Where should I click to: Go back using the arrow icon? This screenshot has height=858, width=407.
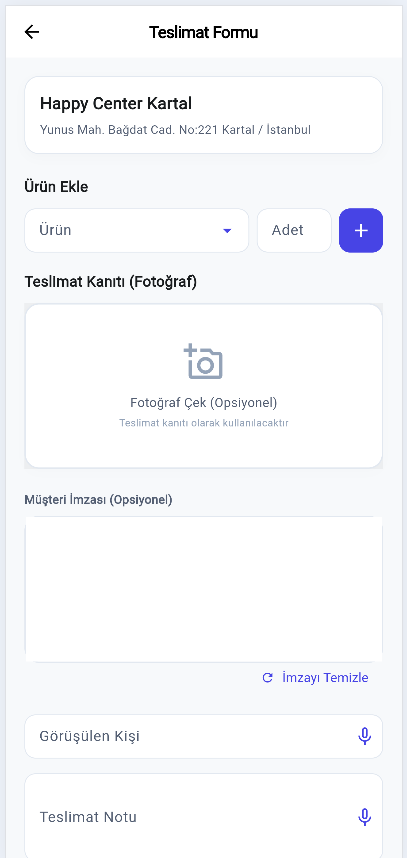click(32, 32)
